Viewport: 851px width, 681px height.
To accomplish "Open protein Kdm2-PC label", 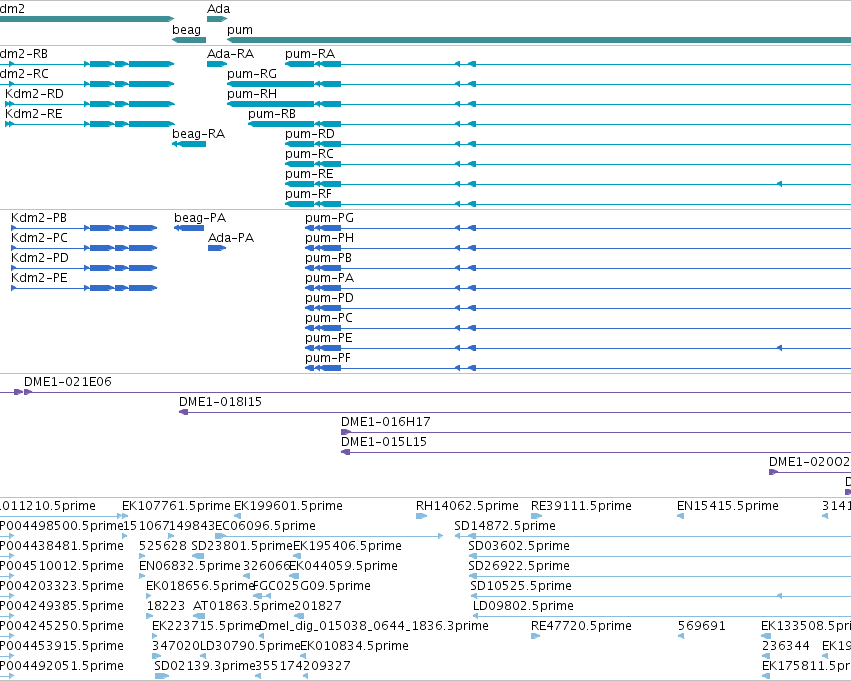I will 39,238.
